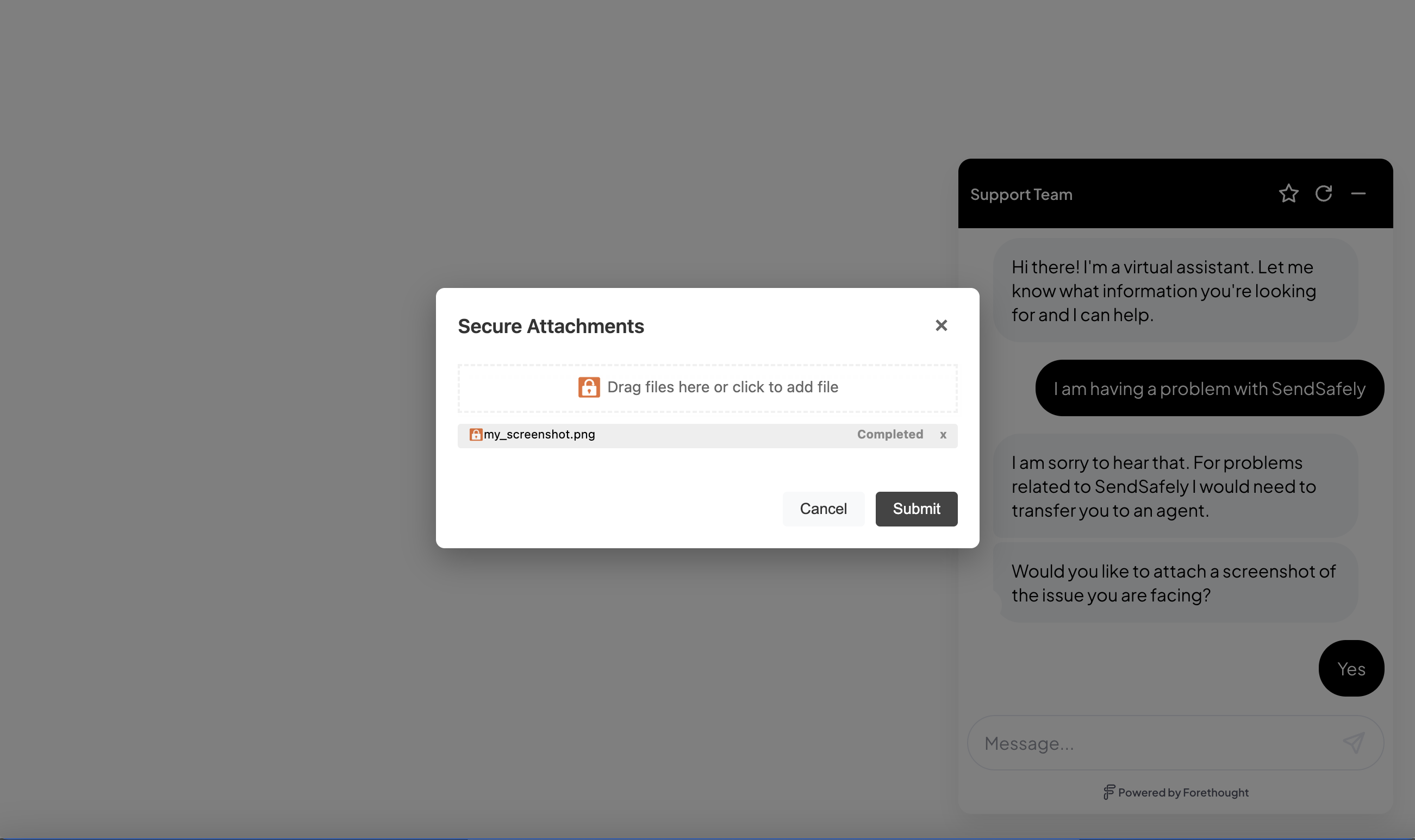
Task: Select the my_screenshot.png file row
Action: pos(707,435)
